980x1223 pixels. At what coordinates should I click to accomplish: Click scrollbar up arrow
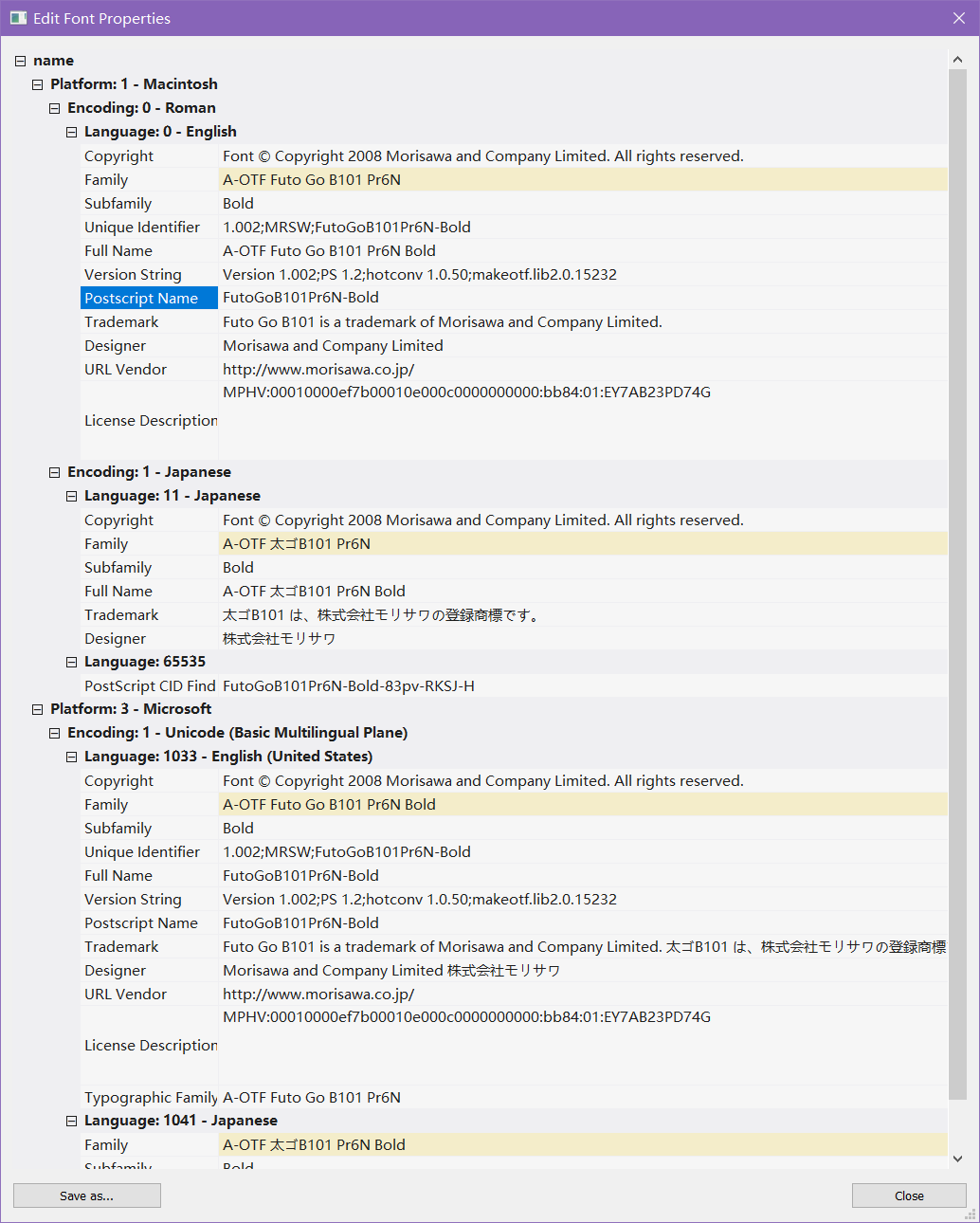957,60
